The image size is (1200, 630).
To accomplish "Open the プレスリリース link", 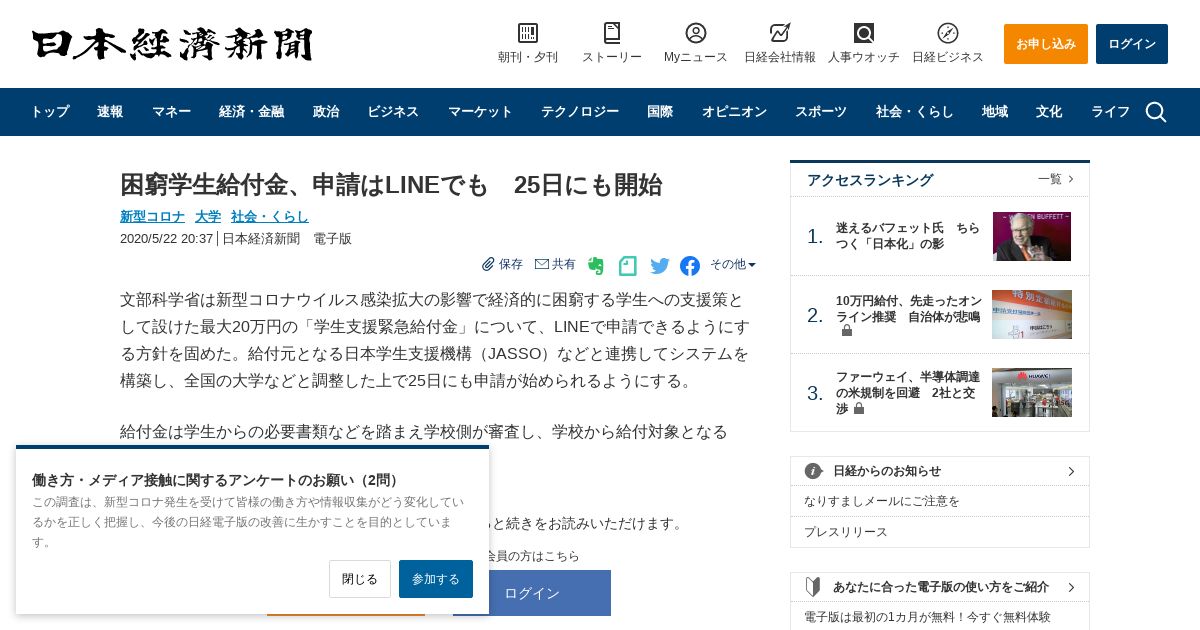I will (846, 532).
